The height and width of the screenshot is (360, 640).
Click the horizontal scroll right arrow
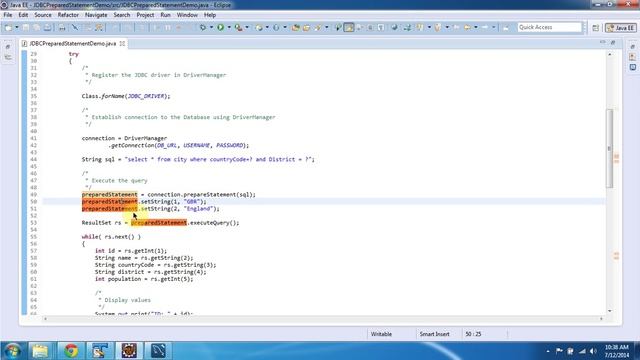click(601, 318)
